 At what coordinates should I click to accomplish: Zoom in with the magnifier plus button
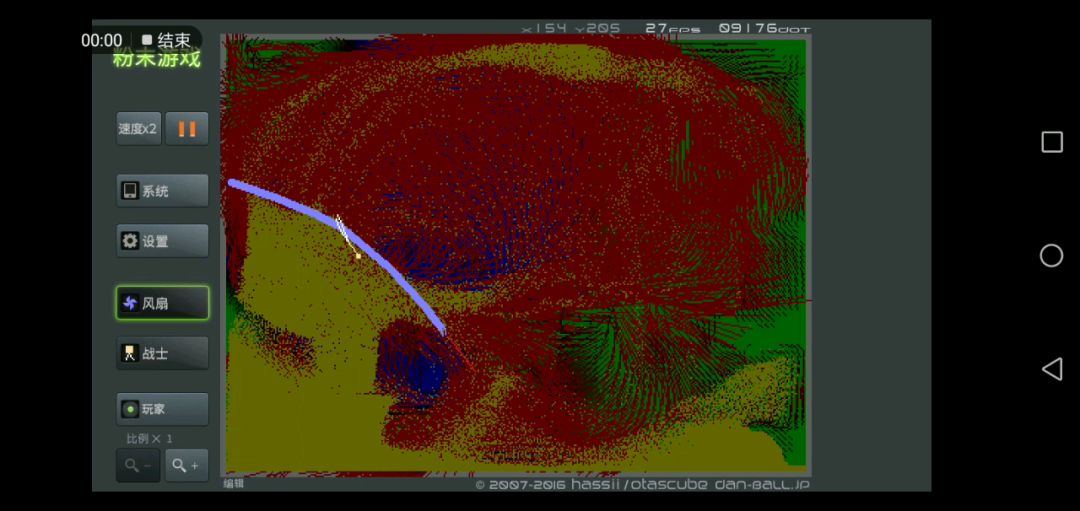click(187, 466)
